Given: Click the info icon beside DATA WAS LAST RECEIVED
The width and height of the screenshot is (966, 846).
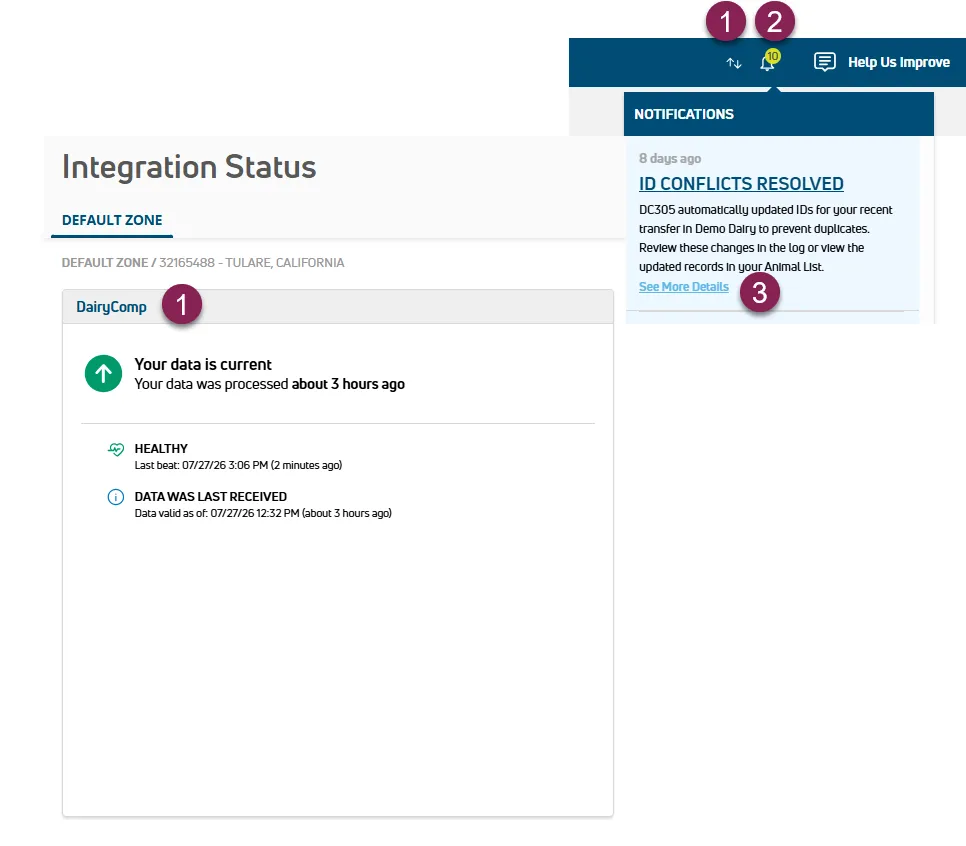Looking at the screenshot, I should 116,497.
